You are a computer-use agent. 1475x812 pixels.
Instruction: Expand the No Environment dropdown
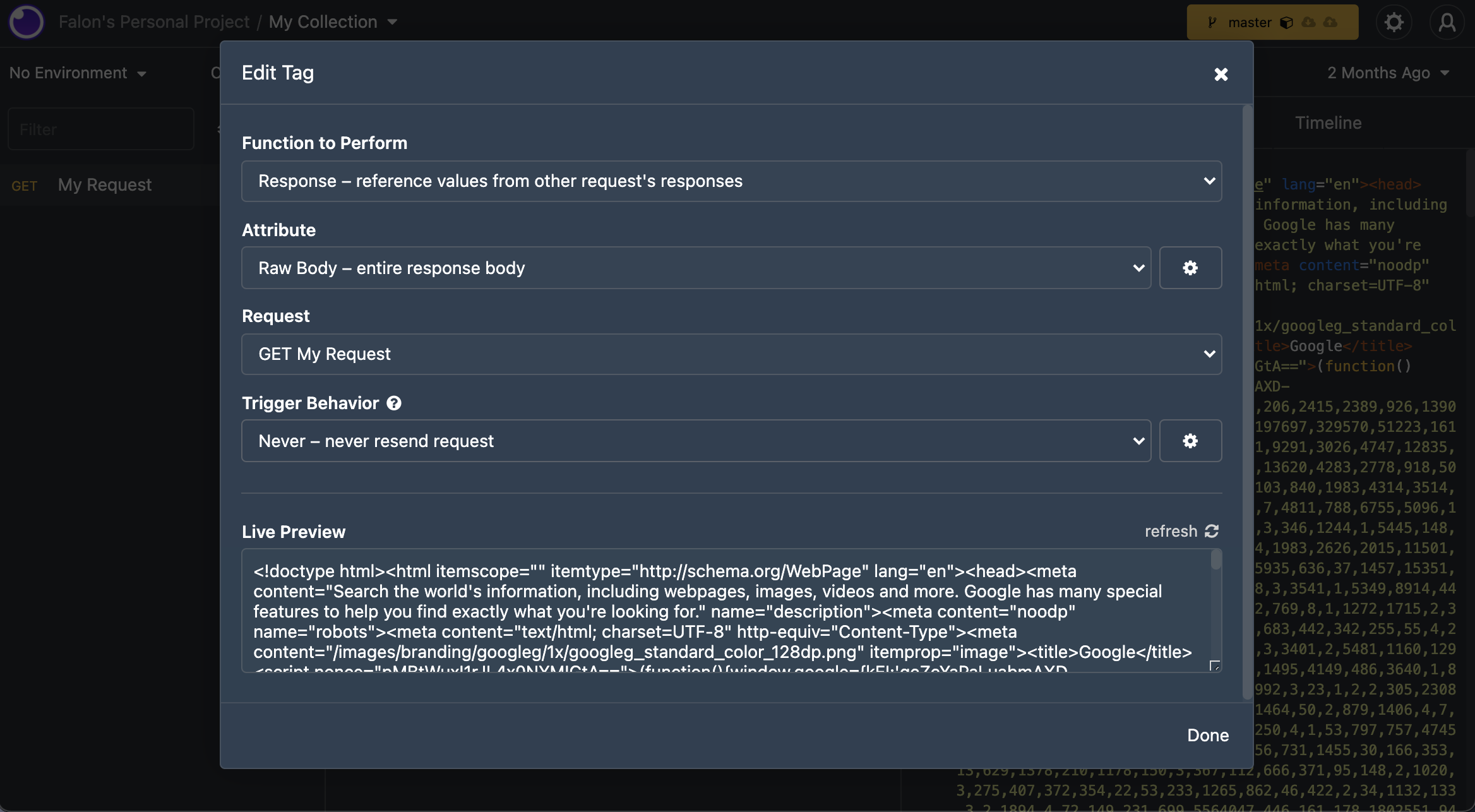tap(77, 73)
